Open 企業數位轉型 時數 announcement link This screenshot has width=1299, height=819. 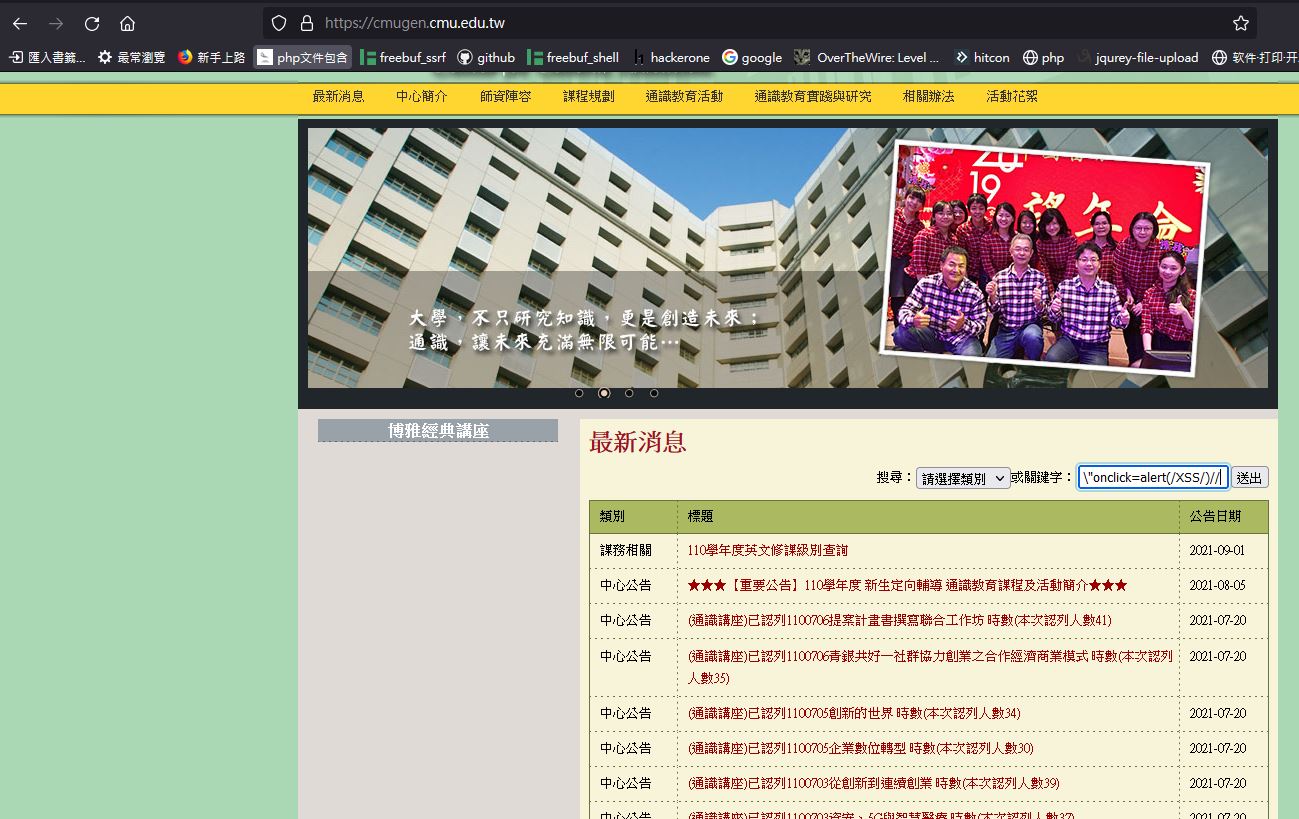pyautogui.click(x=861, y=748)
